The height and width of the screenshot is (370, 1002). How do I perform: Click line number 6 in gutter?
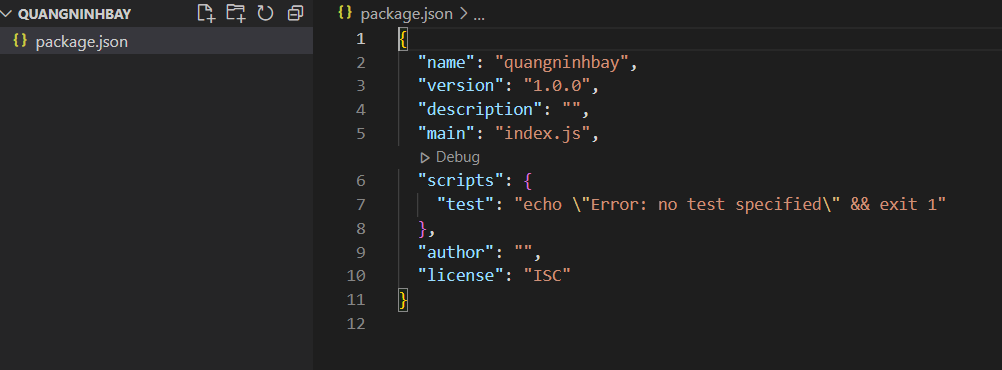361,181
